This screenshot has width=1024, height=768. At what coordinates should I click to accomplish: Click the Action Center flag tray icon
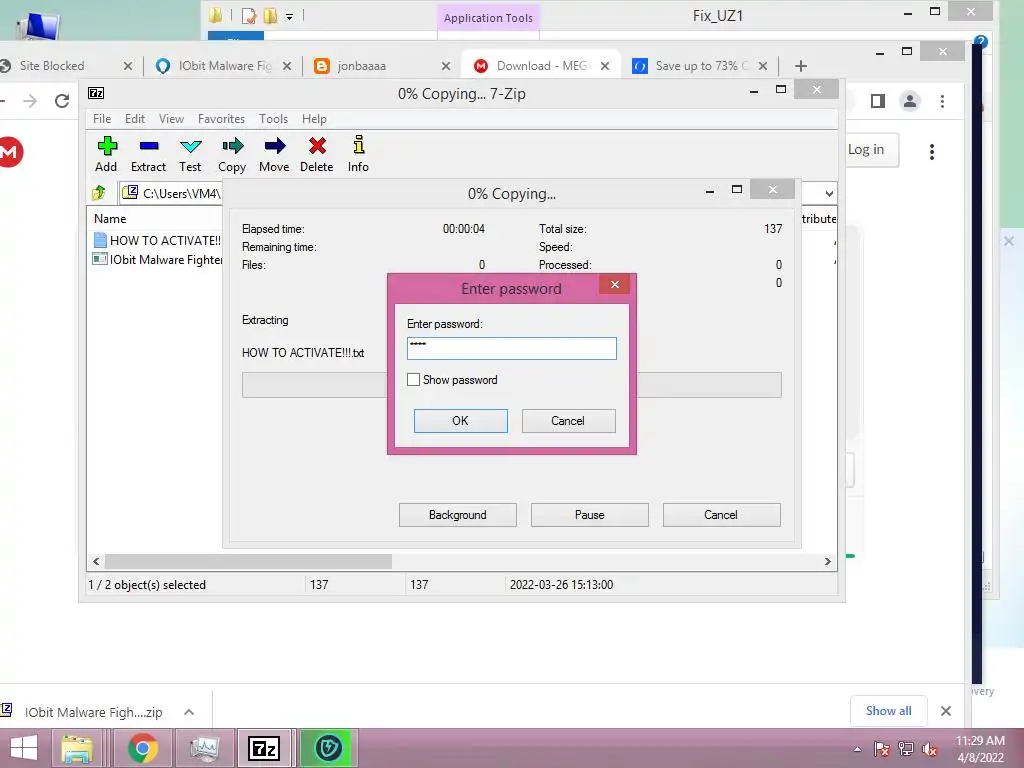882,749
